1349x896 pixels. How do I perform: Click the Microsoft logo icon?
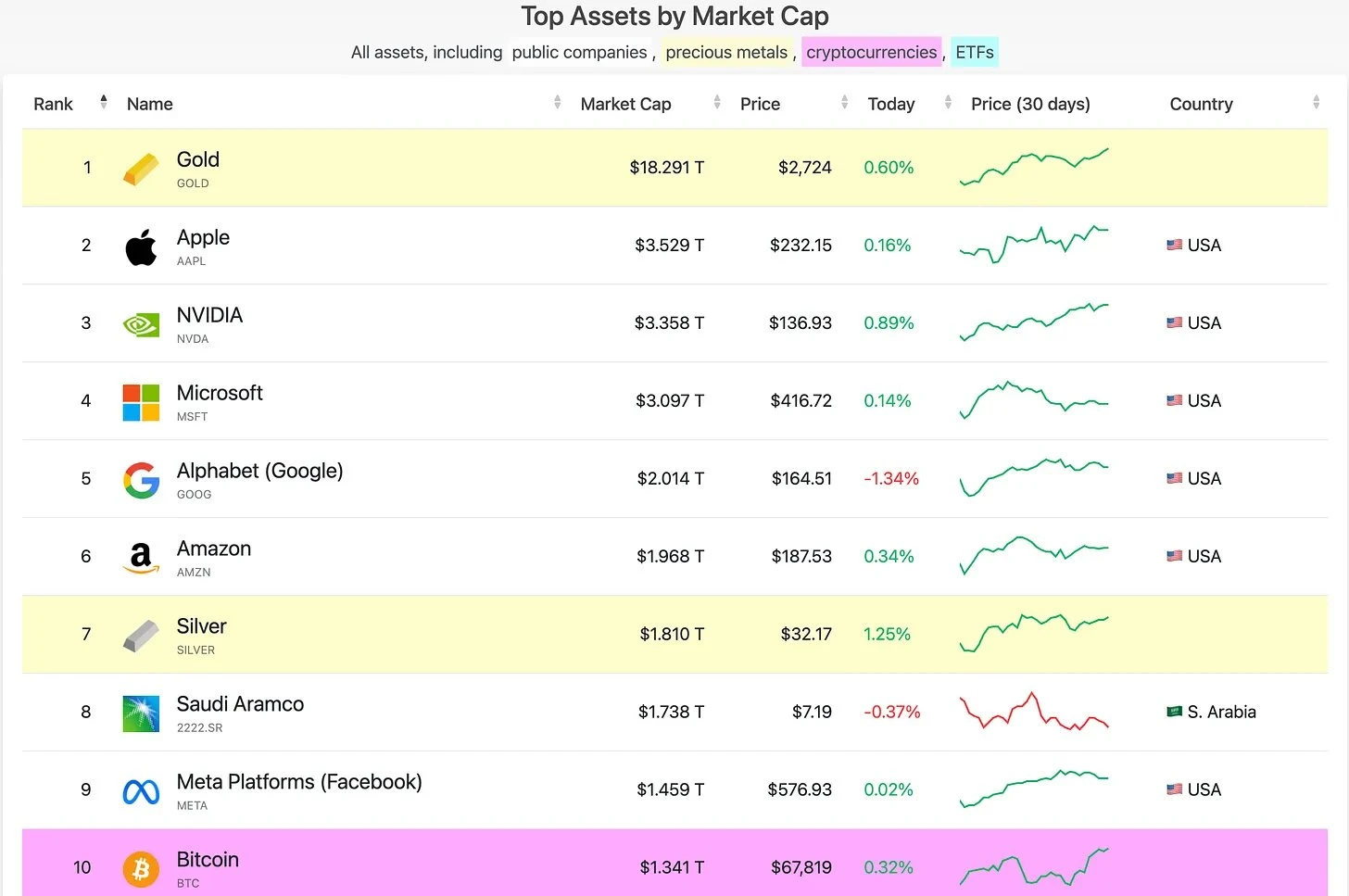pos(141,402)
